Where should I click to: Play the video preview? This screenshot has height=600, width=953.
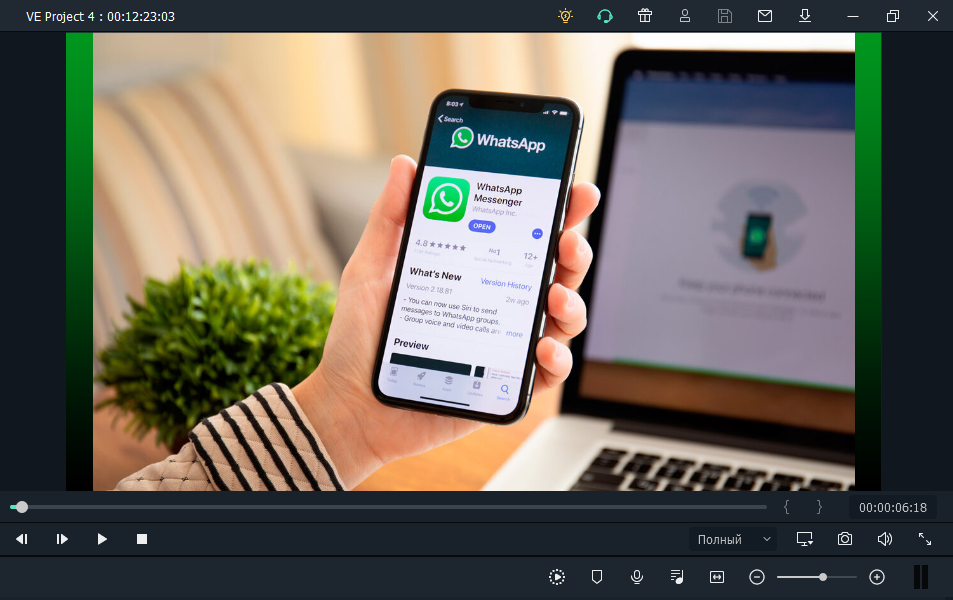102,539
